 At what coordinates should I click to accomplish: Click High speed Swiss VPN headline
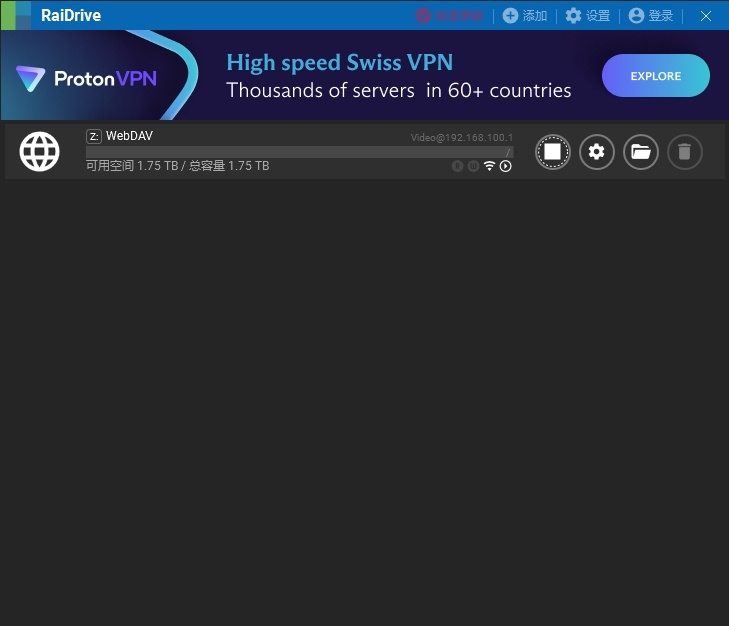[339, 62]
